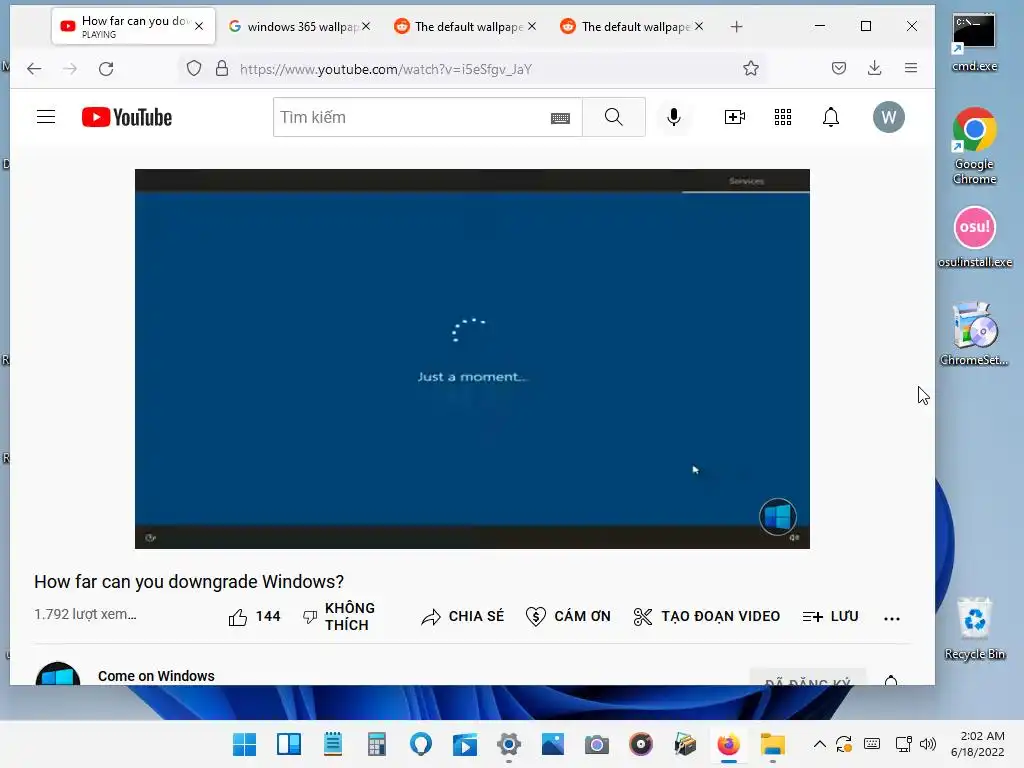The width and height of the screenshot is (1024, 768).
Task: Close the playing YouTube tab
Action: 199,26
